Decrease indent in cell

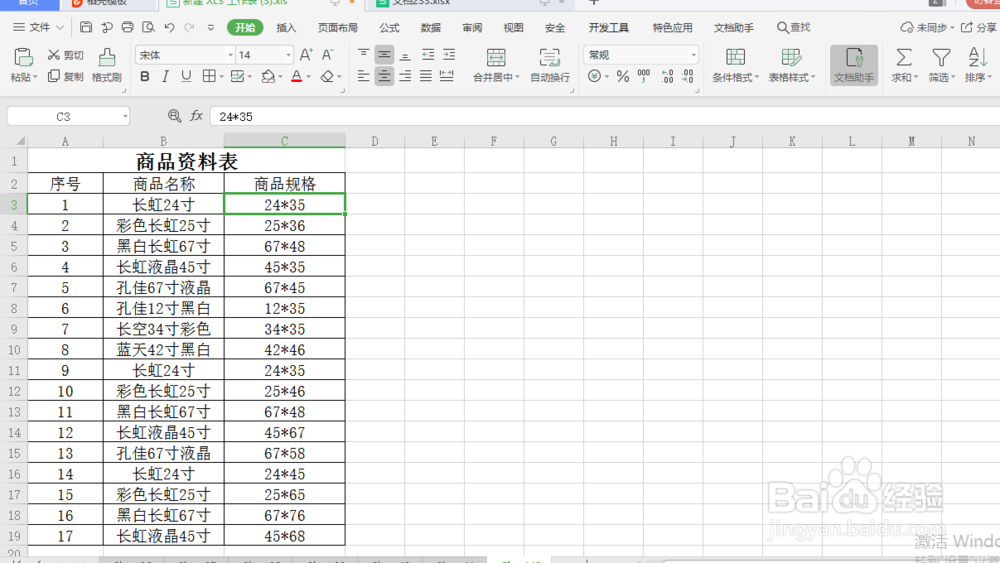tap(428, 55)
